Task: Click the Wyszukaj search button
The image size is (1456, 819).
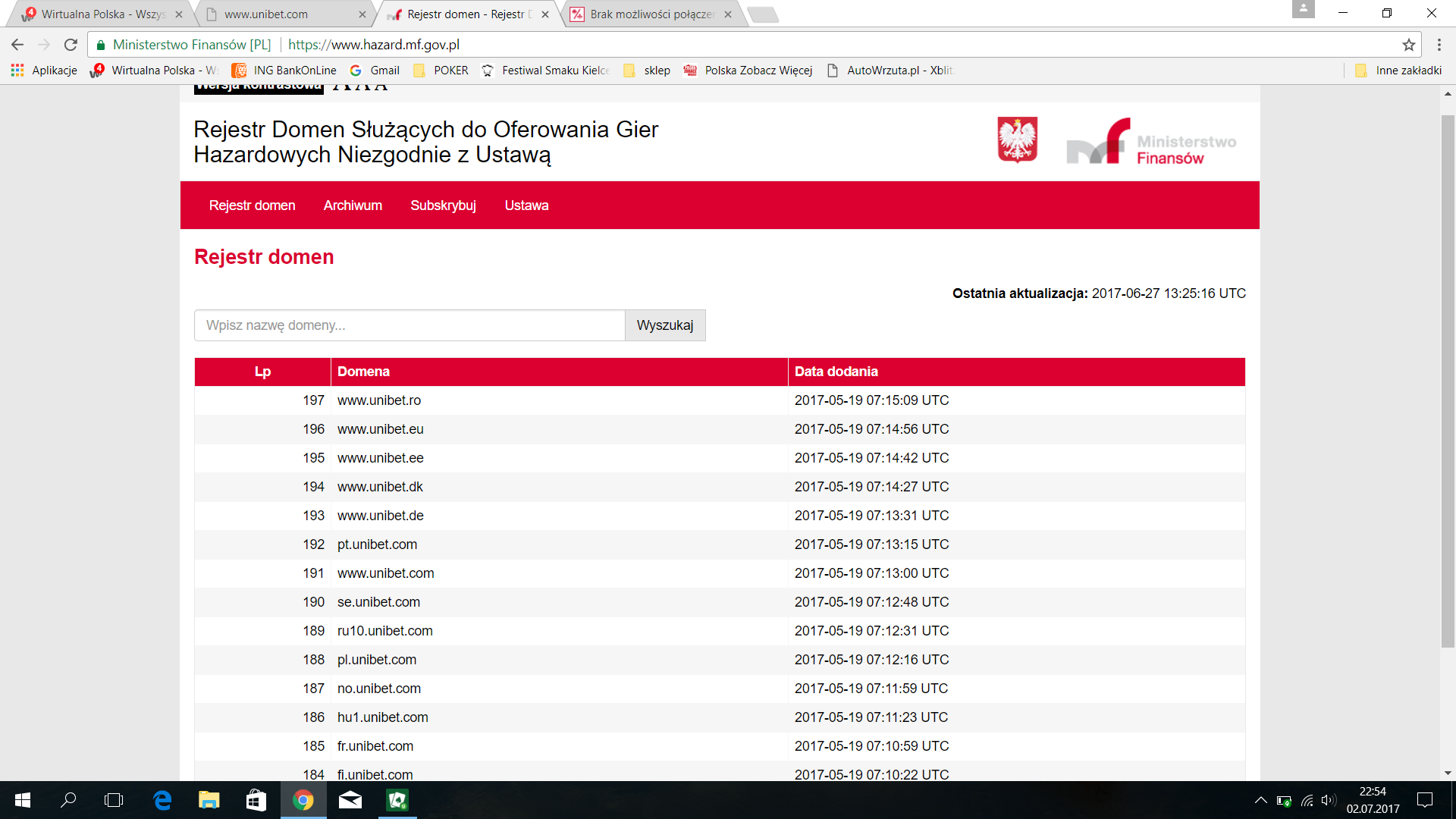Action: [x=665, y=325]
